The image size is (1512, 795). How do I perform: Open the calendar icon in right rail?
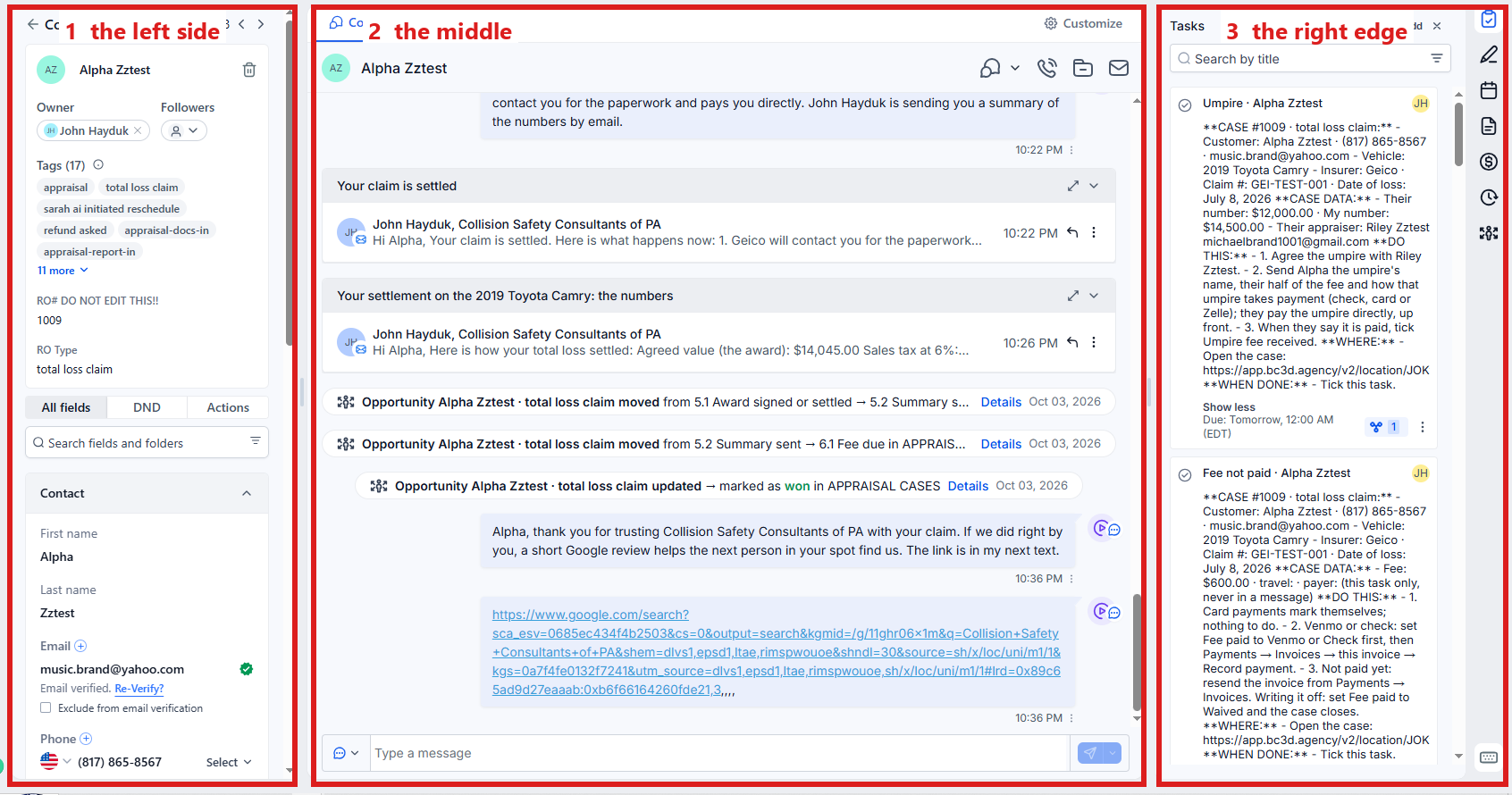(1489, 90)
